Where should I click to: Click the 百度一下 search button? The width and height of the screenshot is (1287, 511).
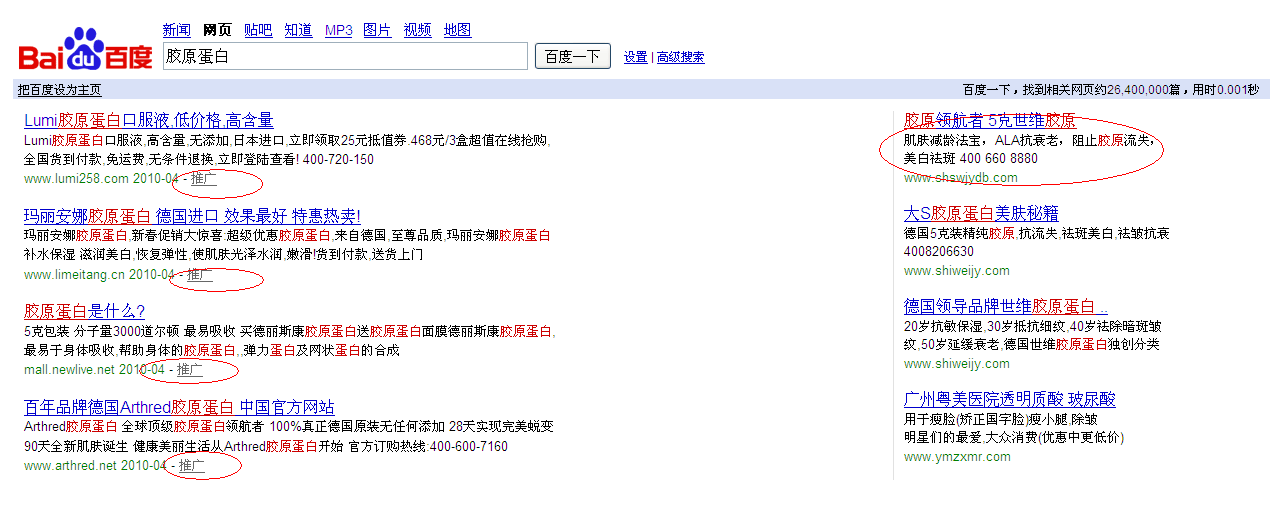[573, 56]
